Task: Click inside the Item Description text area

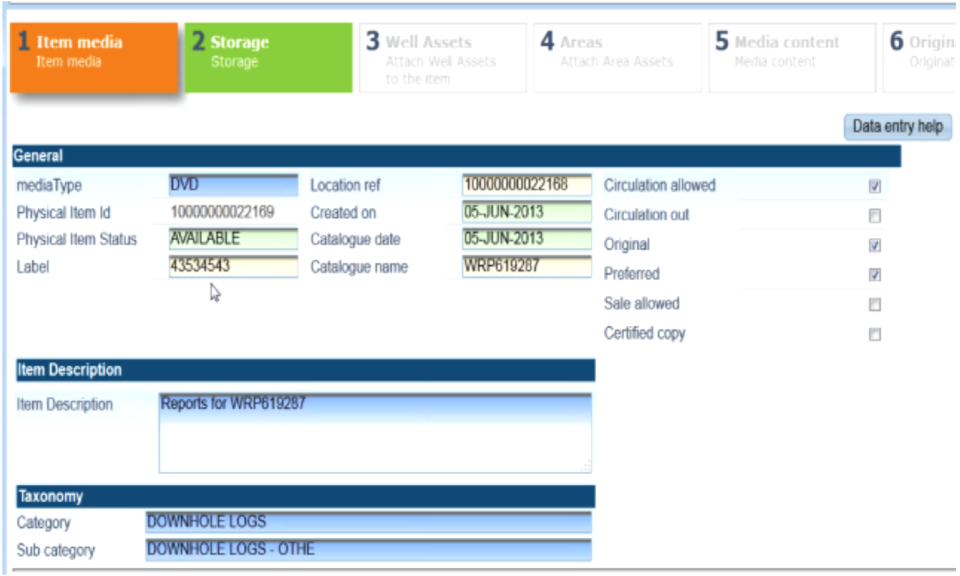Action: point(375,433)
